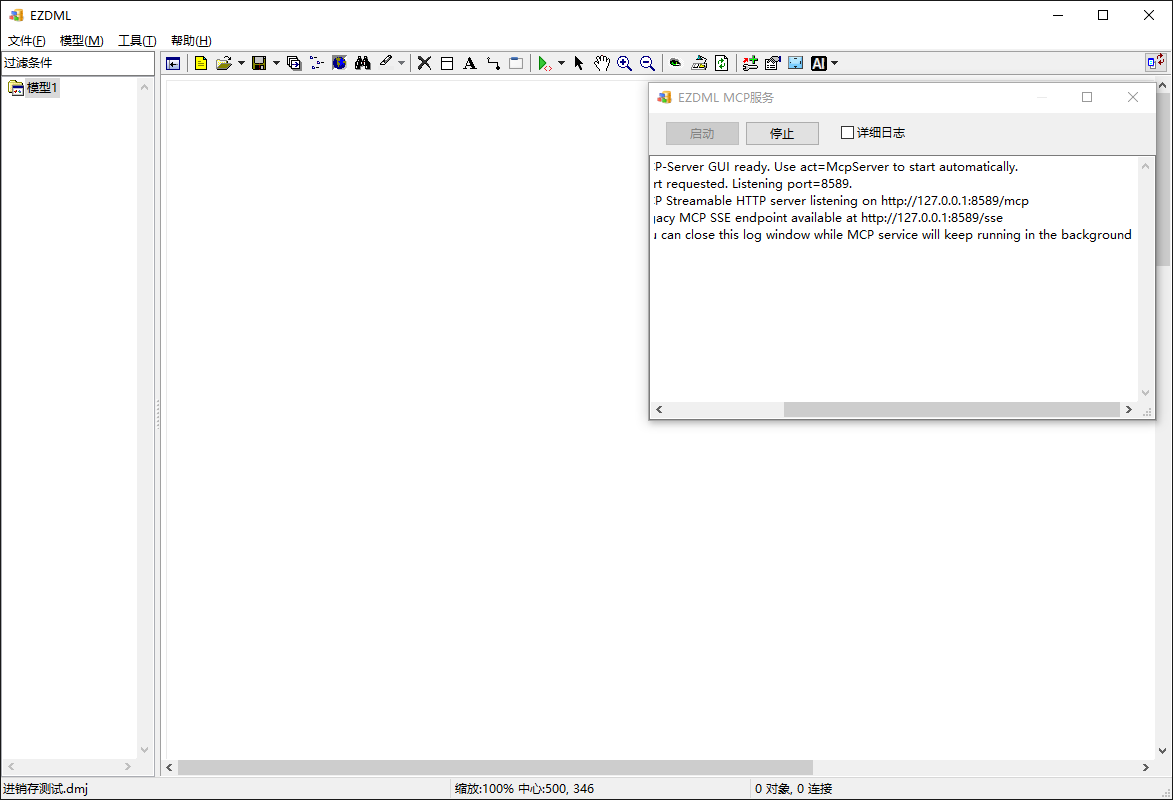Click the green eye preview icon
1173x800 pixels.
tap(676, 64)
